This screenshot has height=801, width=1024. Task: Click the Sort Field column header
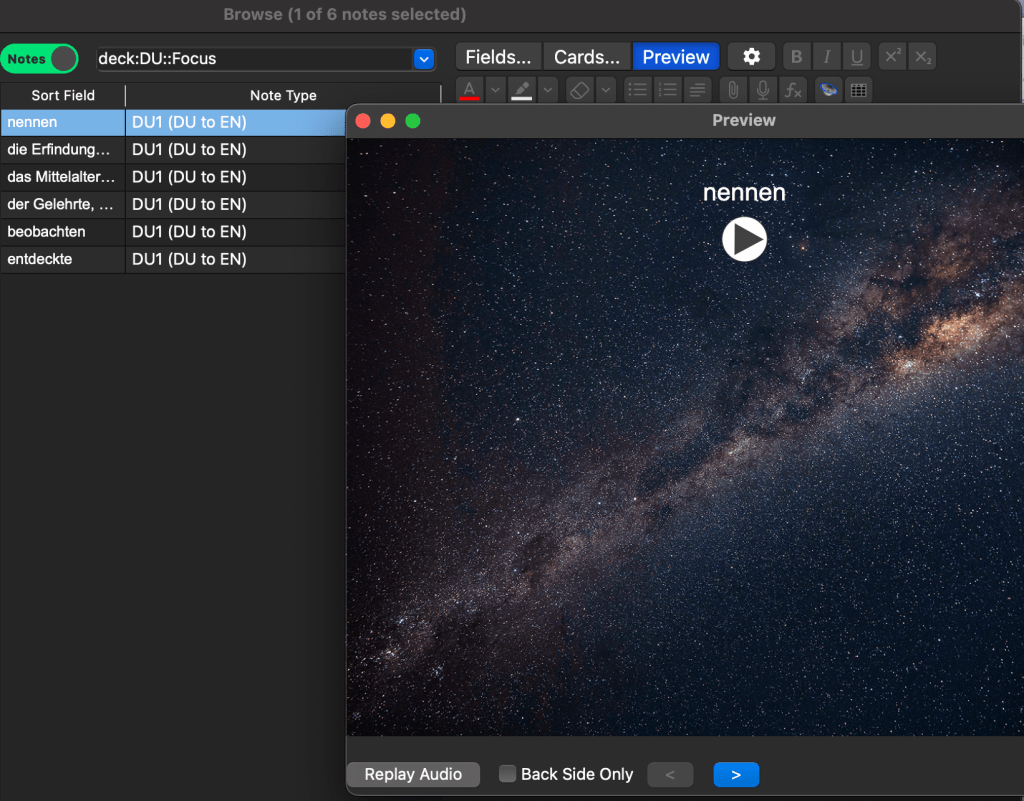click(x=63, y=96)
